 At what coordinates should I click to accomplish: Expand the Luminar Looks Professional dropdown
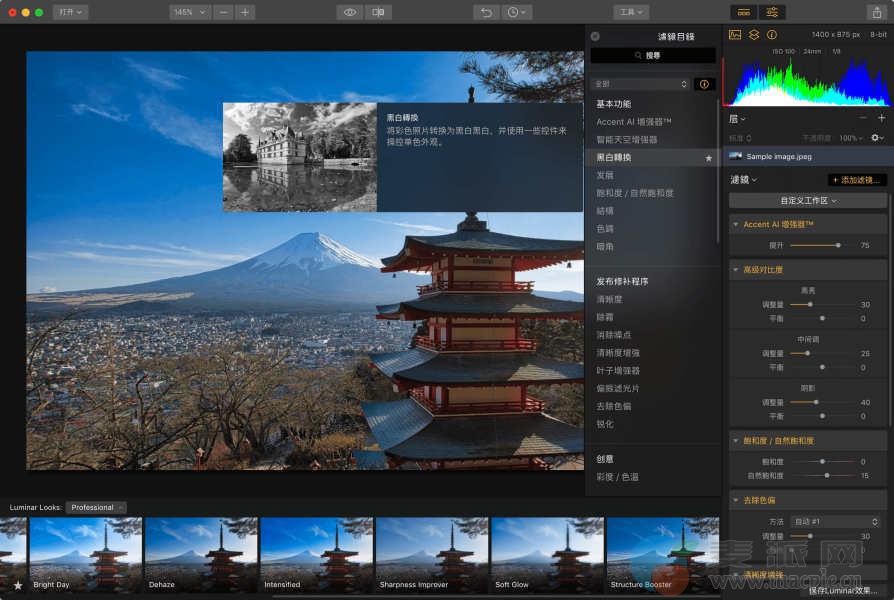click(96, 507)
